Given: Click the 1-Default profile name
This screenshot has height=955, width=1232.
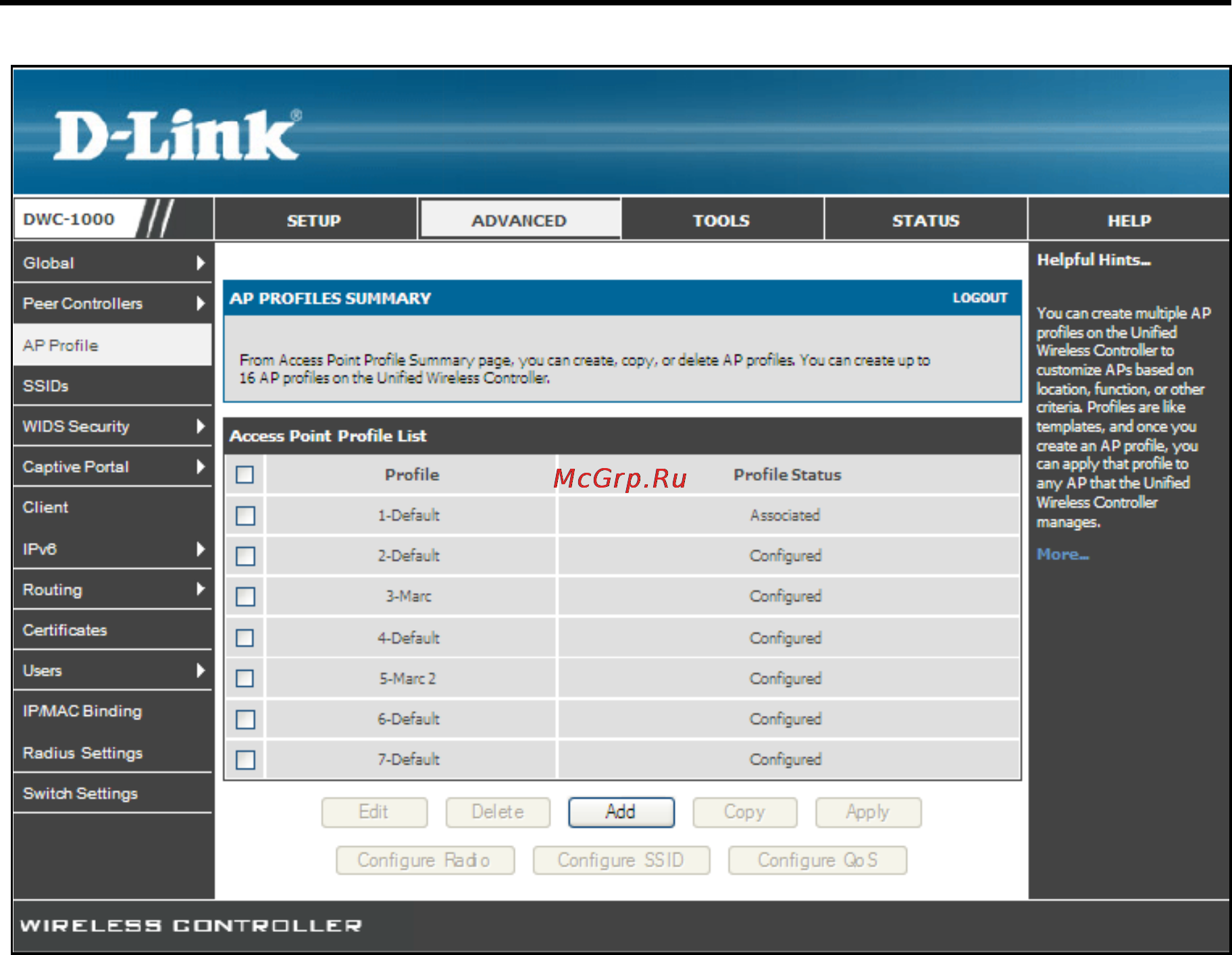Looking at the screenshot, I should 409,515.
